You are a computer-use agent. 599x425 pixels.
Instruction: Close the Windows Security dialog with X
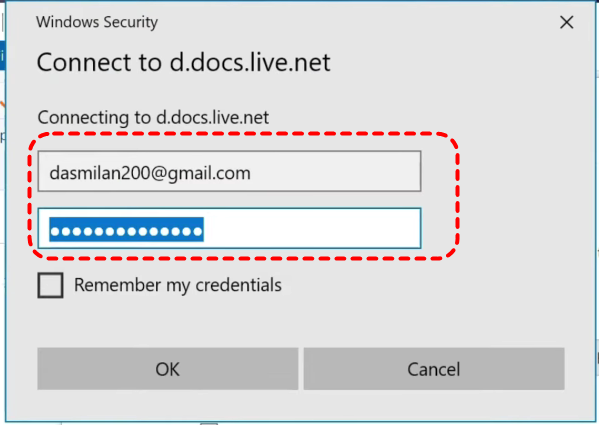(x=567, y=22)
